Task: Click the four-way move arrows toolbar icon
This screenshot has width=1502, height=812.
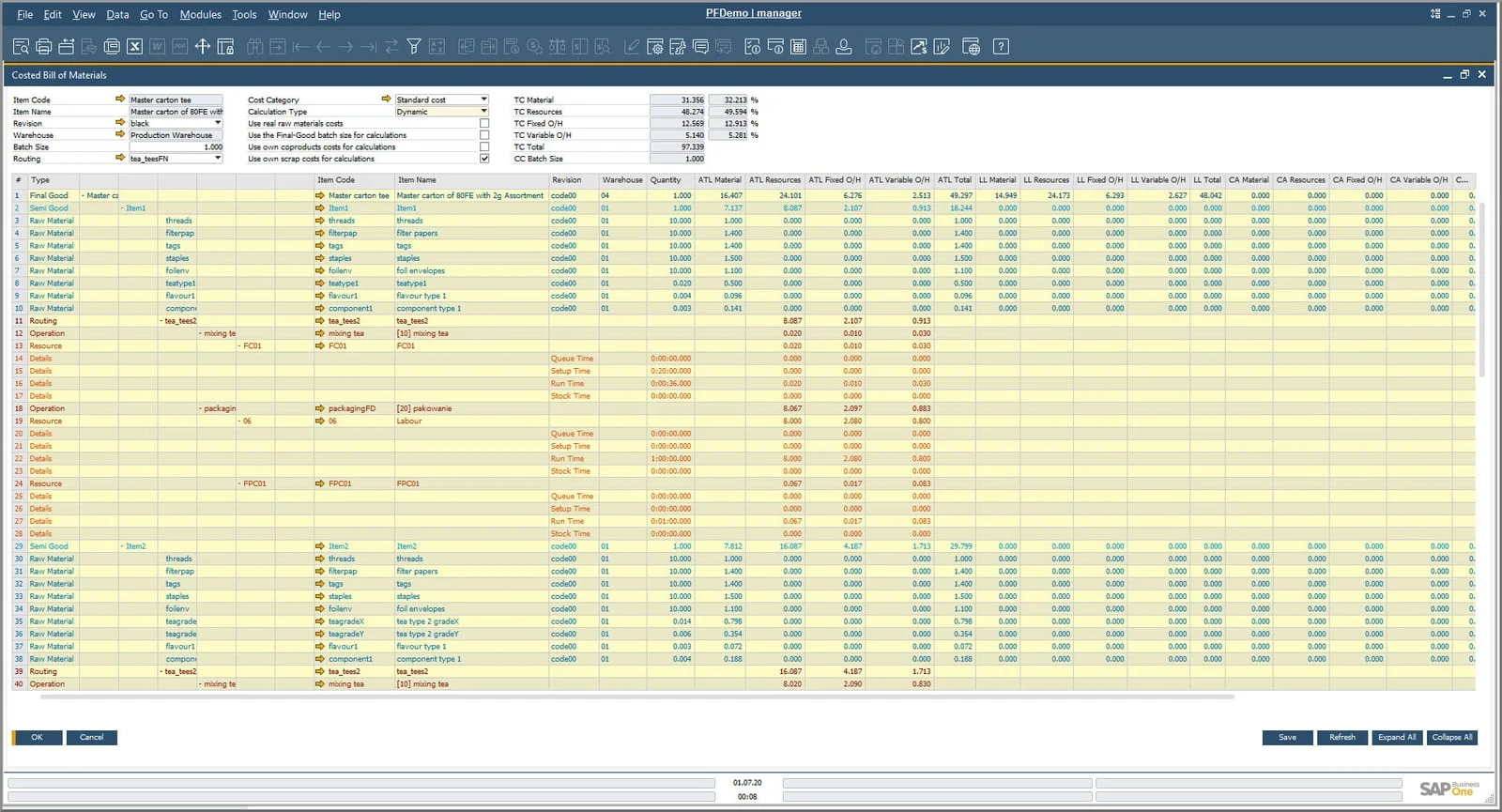Action: pos(202,46)
